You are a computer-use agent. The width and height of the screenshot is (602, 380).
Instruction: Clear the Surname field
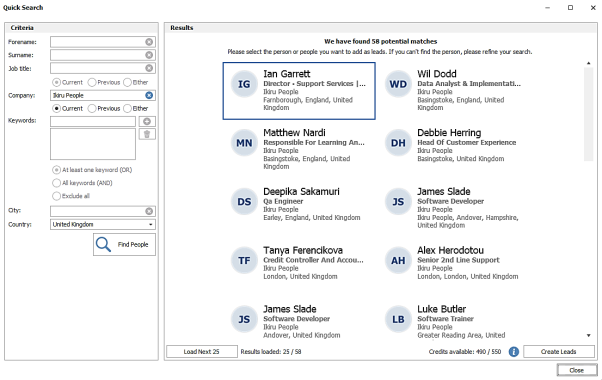point(149,55)
